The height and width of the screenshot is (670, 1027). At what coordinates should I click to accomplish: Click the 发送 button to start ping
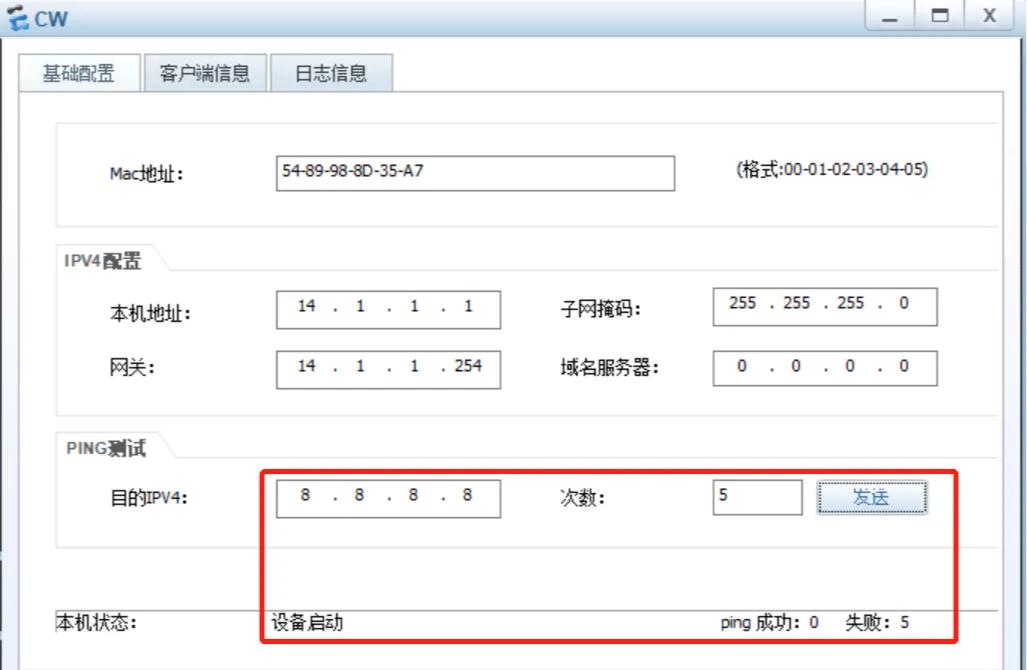point(873,496)
